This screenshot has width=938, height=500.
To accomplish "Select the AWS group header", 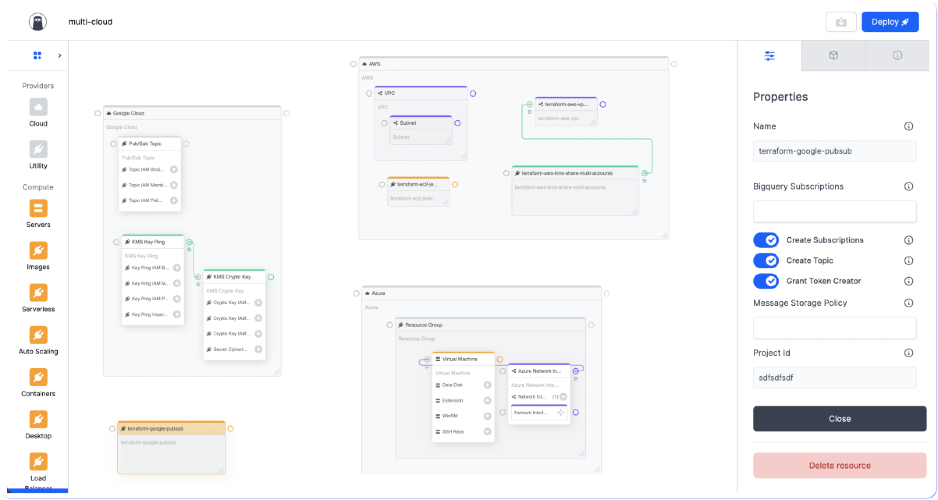I will [x=513, y=64].
